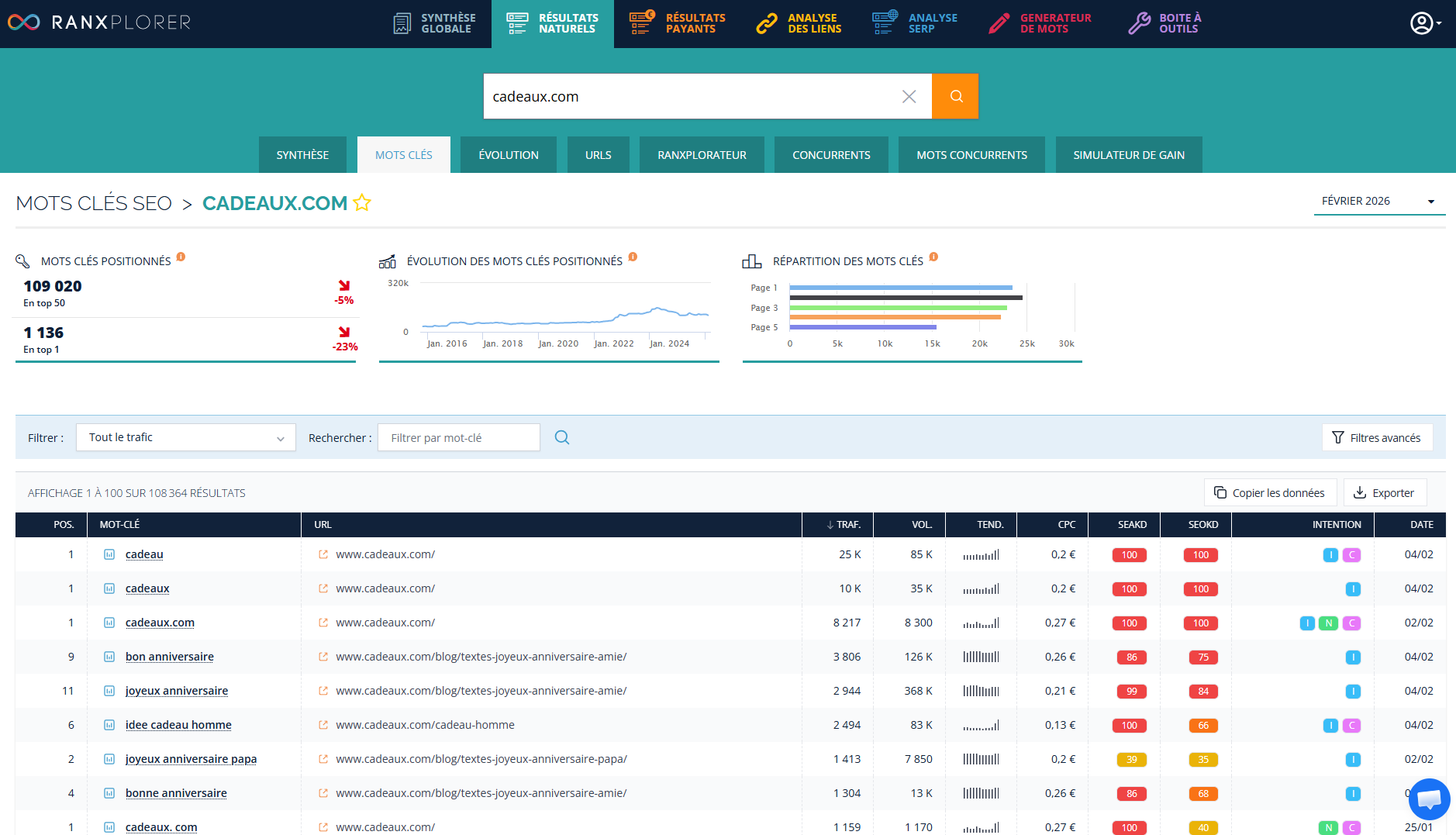Viewport: 1456px width, 835px height.
Task: Click Exporter button
Action: (x=1385, y=493)
